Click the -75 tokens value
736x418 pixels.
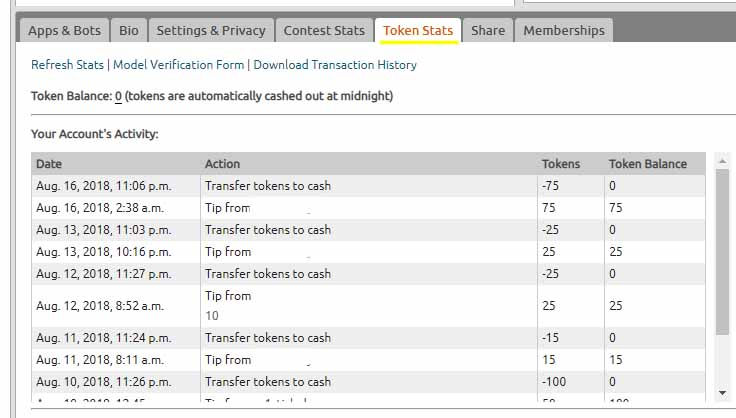[x=550, y=186]
